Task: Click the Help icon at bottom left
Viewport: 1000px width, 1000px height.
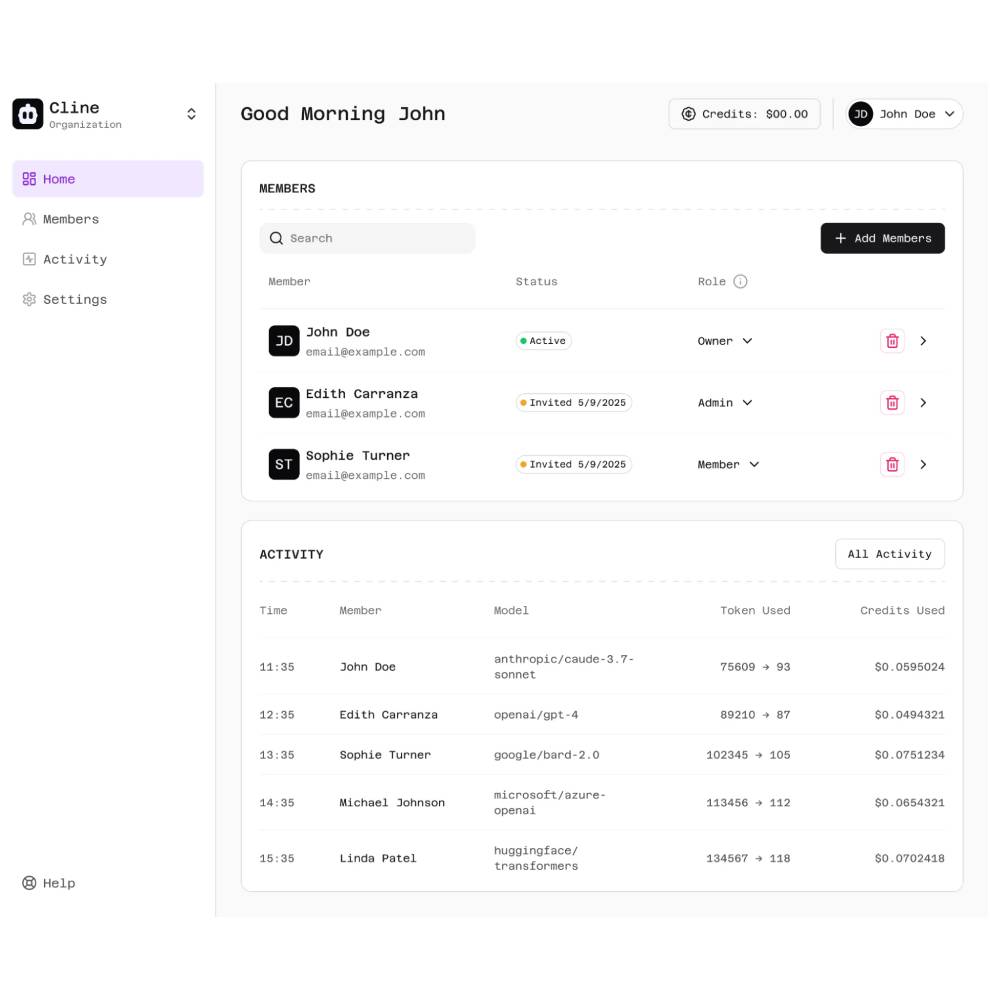Action: [28, 883]
